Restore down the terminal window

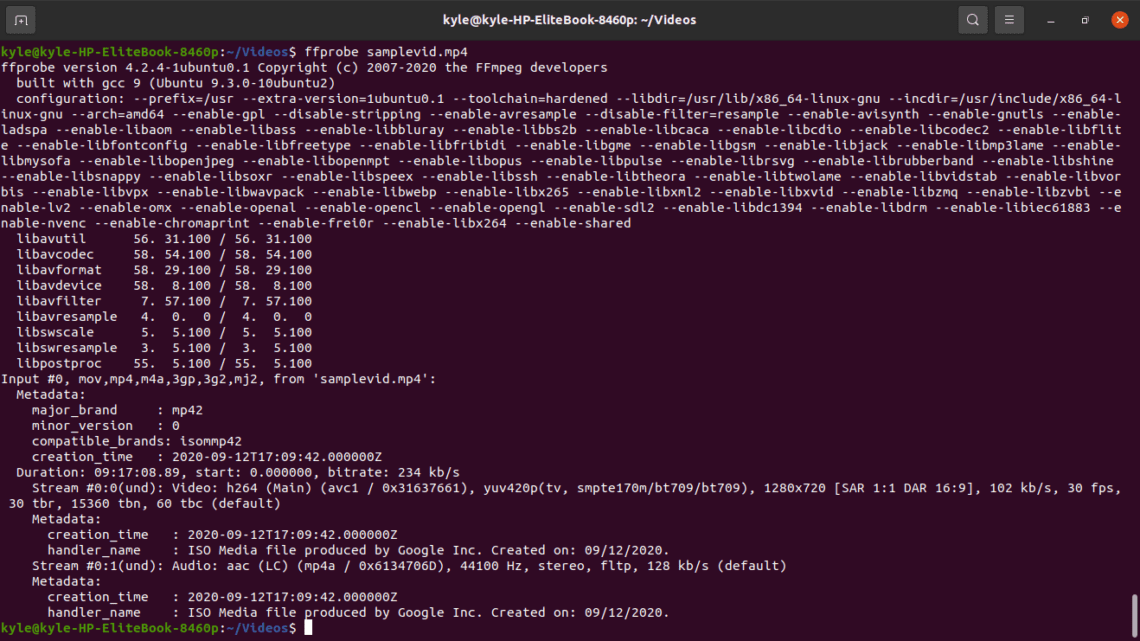coord(1085,20)
